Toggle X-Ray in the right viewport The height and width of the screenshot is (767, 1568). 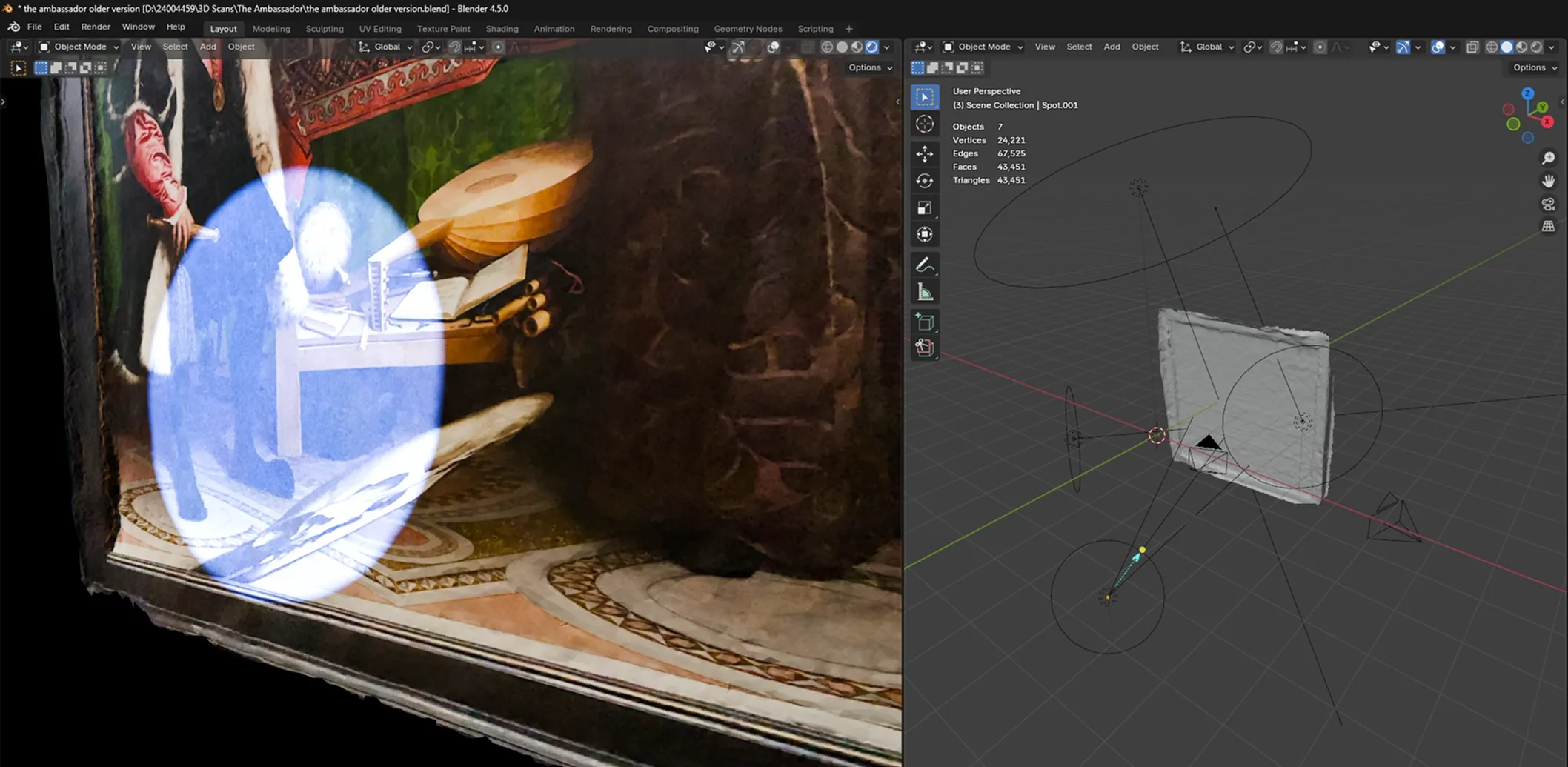pyautogui.click(x=1472, y=47)
